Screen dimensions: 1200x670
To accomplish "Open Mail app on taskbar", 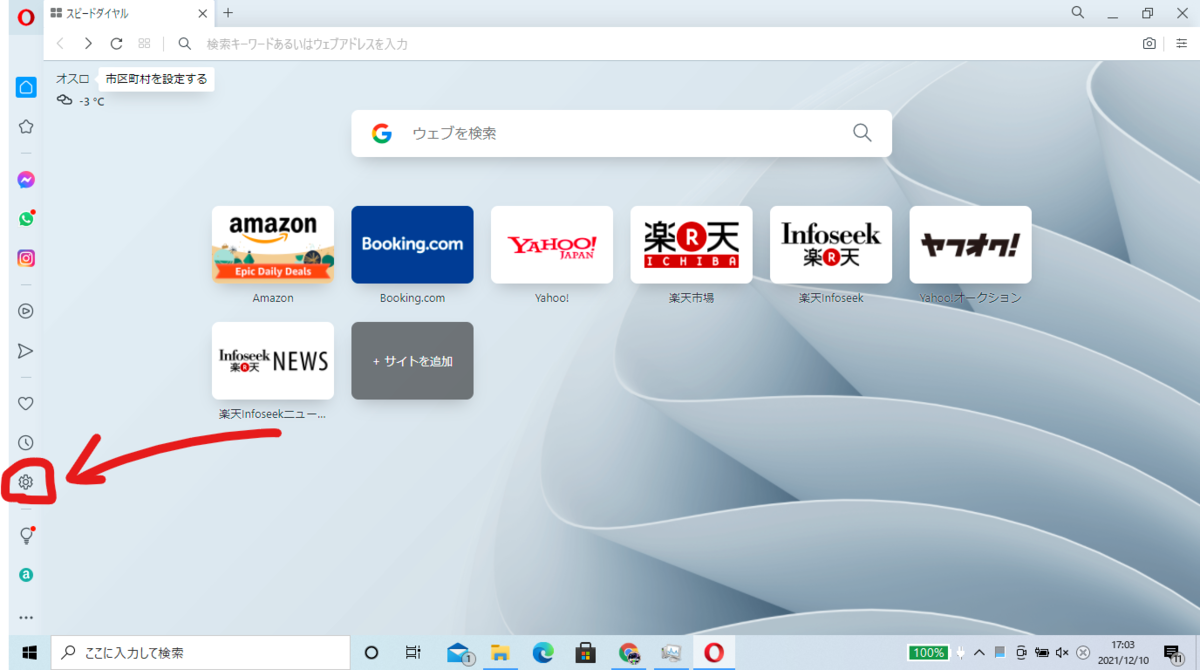I will tap(459, 652).
